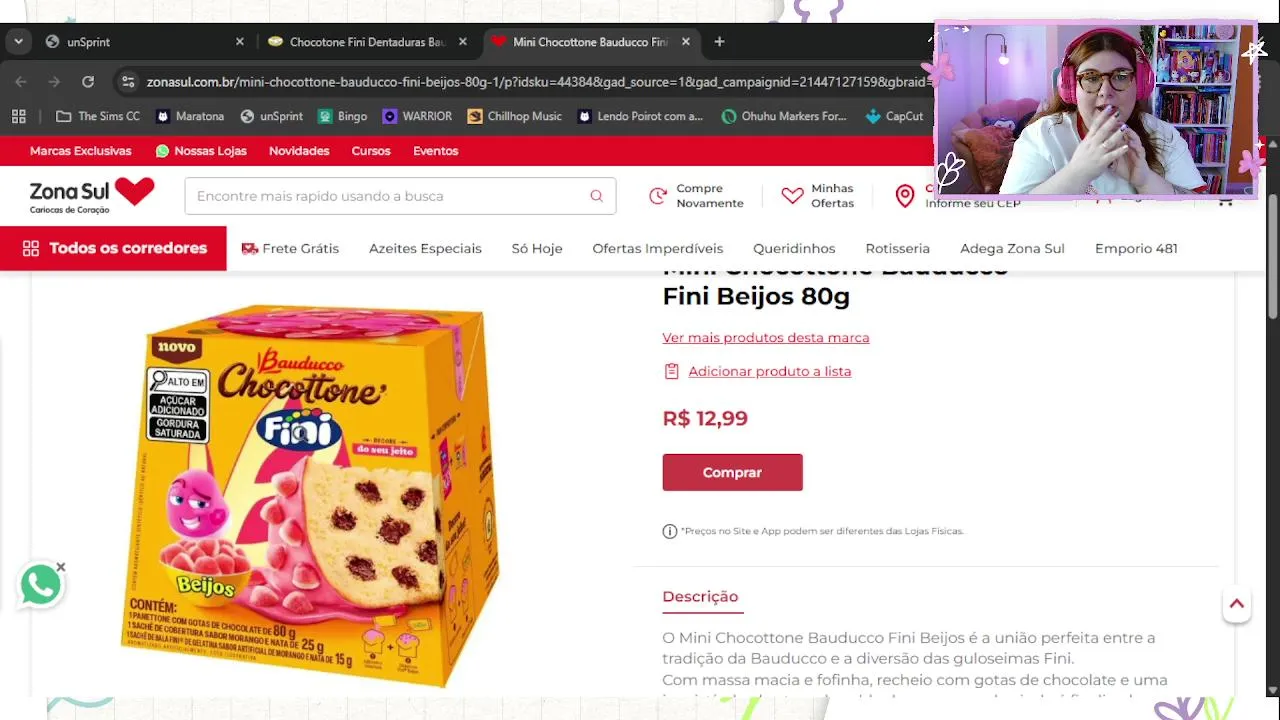Click the Comprar button
Viewport: 1280px width, 720px height.
(x=732, y=472)
